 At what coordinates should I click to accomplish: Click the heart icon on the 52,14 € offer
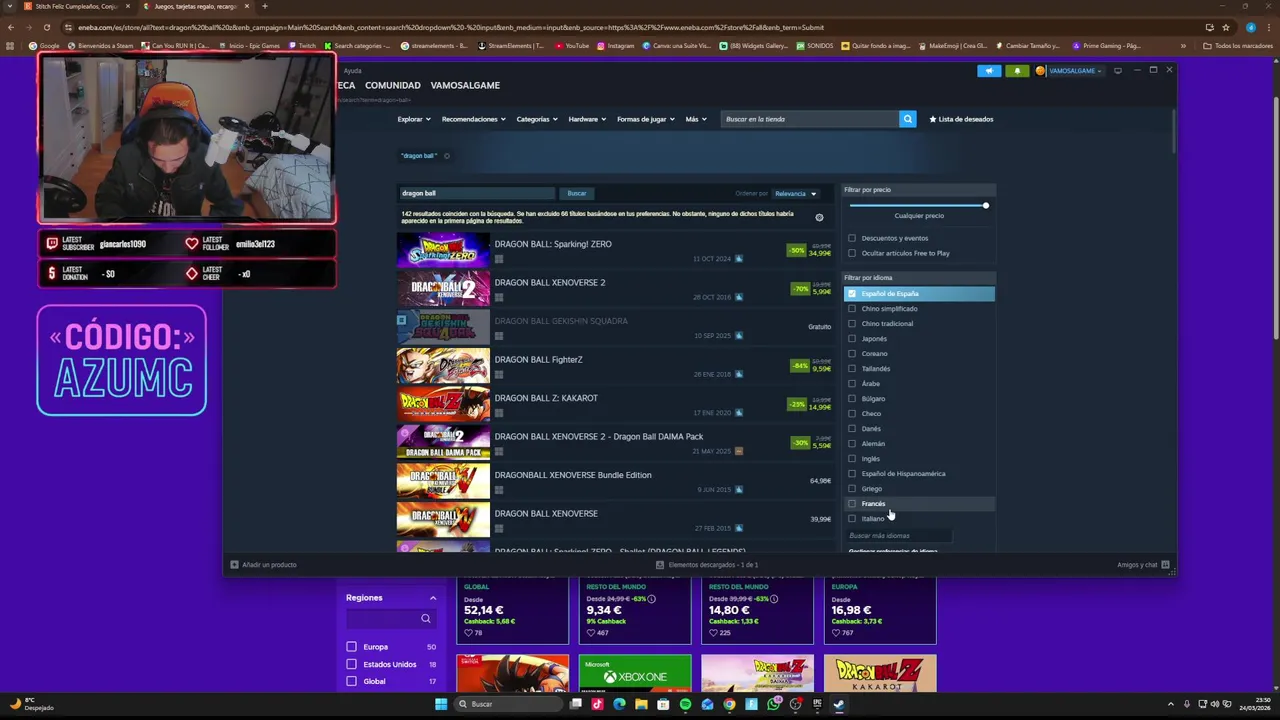[468, 633]
